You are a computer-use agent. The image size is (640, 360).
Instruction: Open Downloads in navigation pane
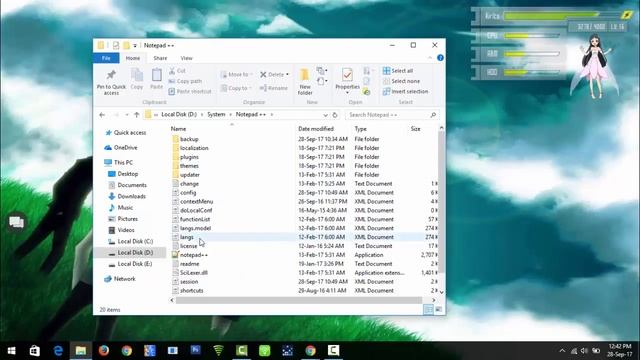[x=127, y=196]
